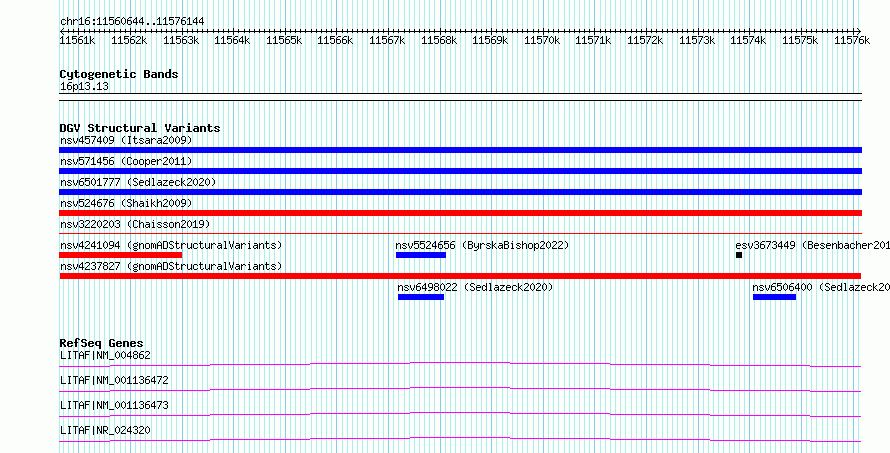Click the nsv4237827 long red variant bar
The image size is (890, 453).
pos(460,276)
